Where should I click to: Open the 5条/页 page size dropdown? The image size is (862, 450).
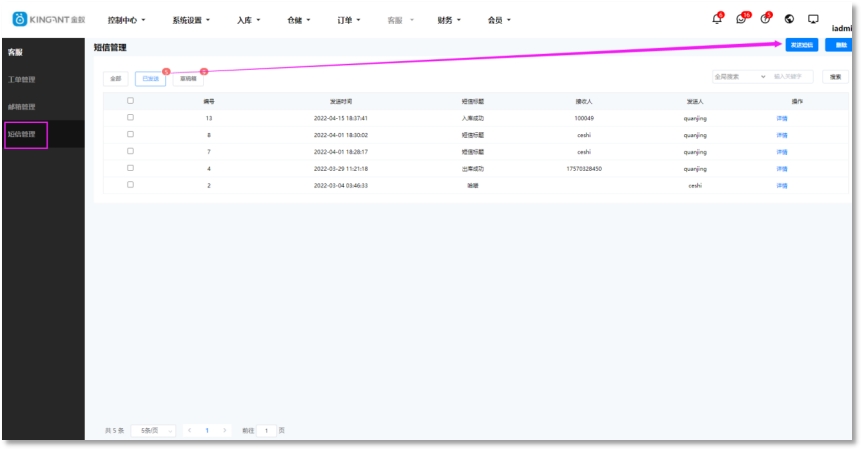tap(153, 430)
